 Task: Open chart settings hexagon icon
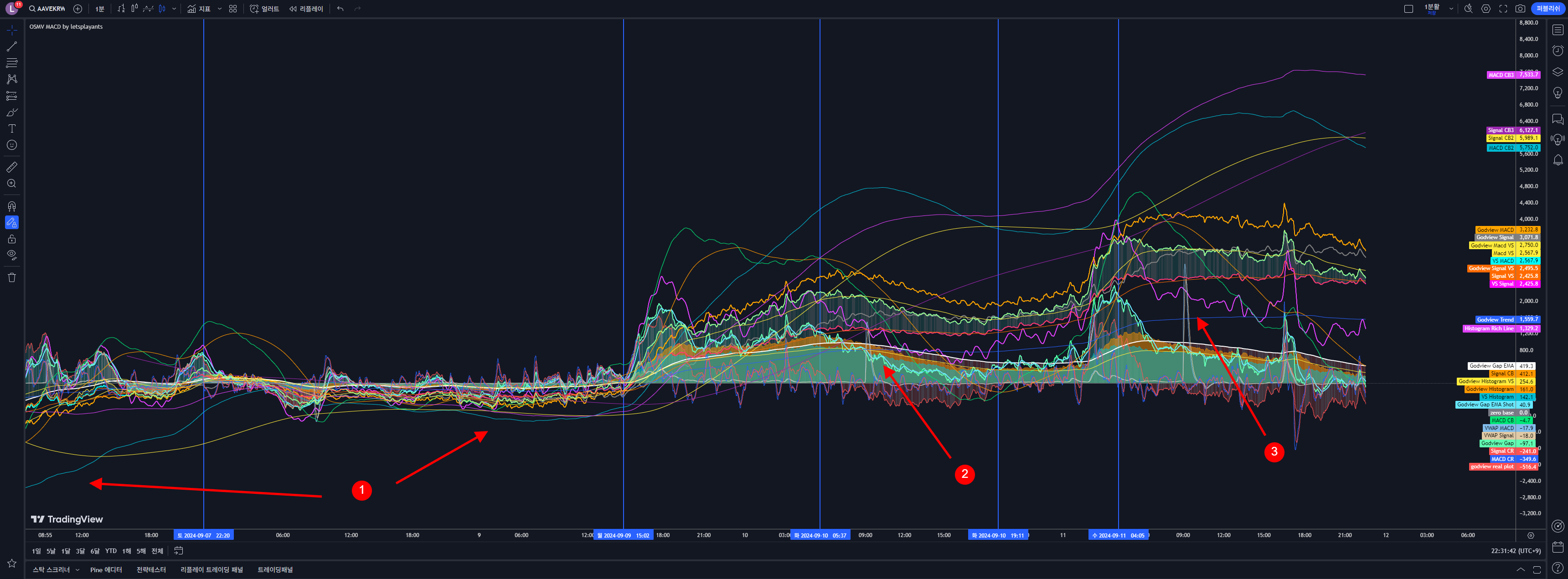pos(1486,9)
